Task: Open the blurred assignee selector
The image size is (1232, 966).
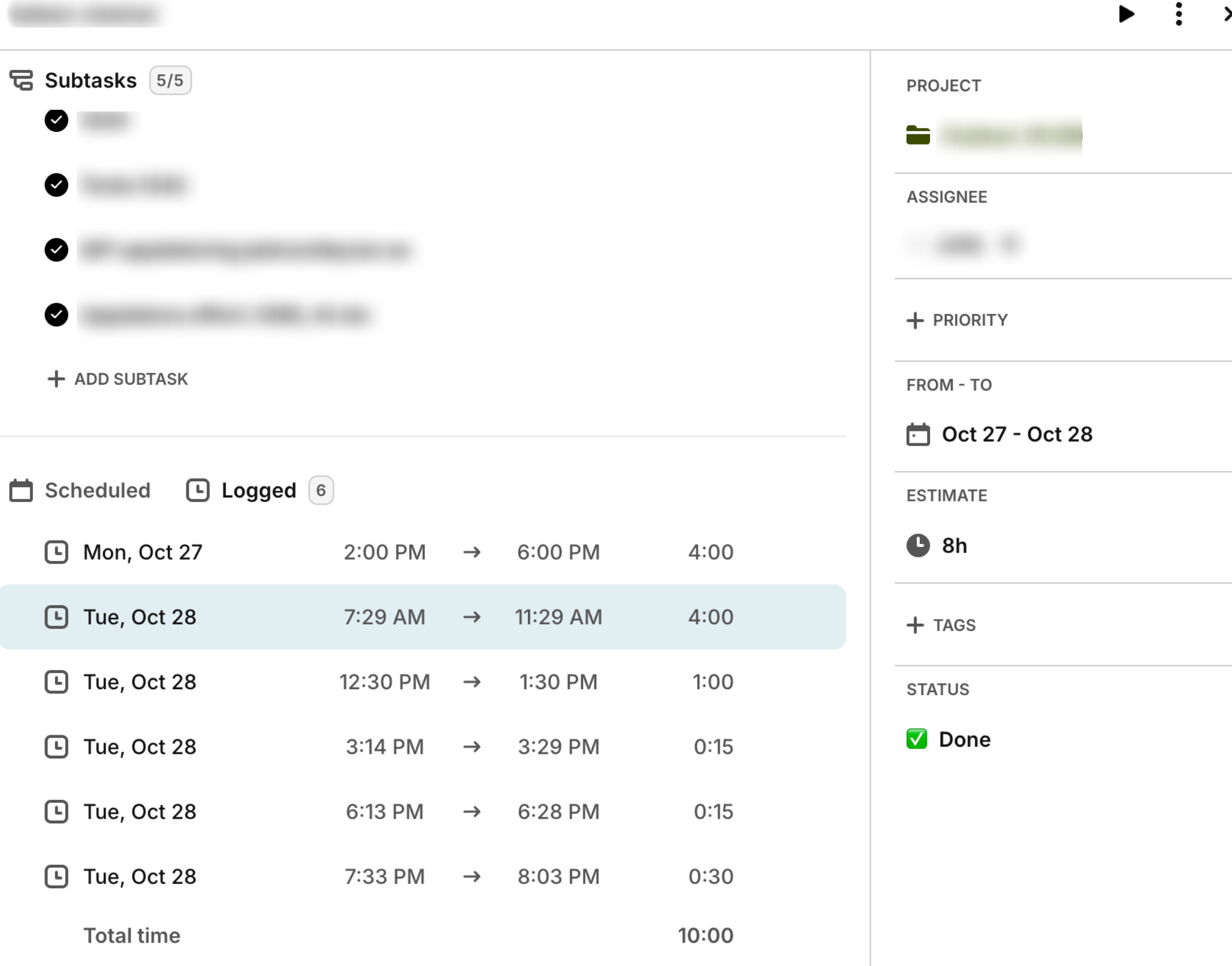Action: (x=962, y=244)
